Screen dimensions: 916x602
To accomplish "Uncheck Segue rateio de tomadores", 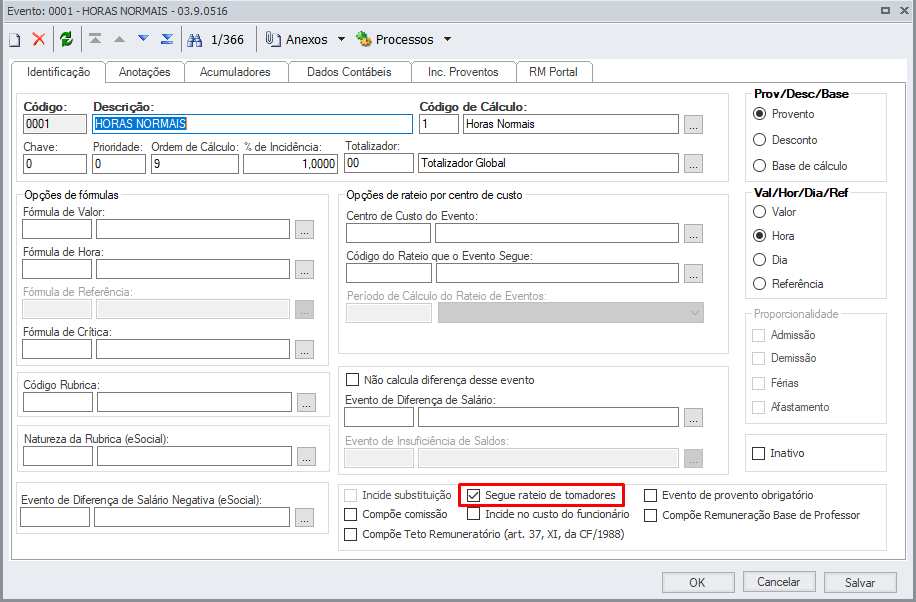I will coord(473,496).
